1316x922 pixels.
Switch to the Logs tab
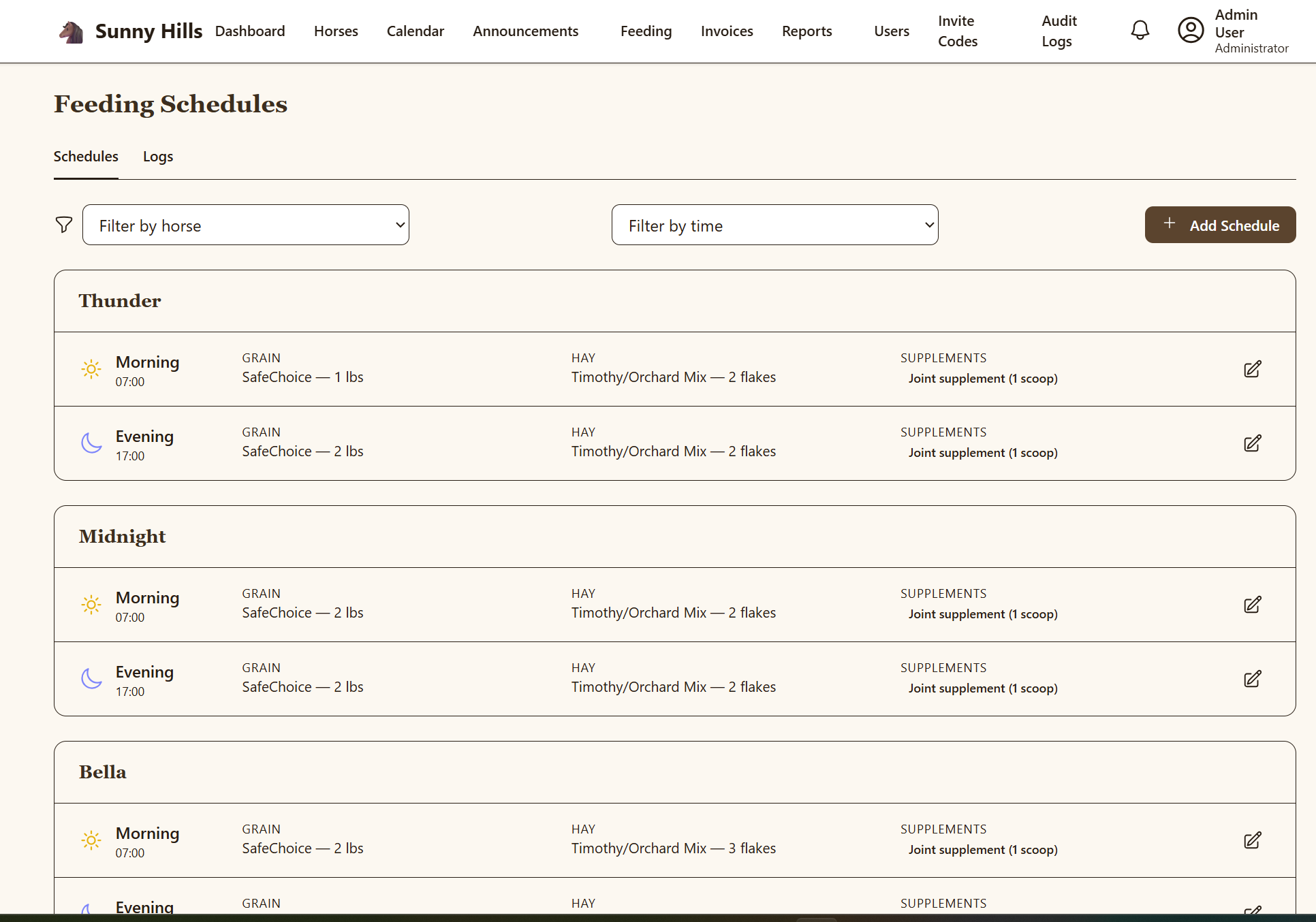click(158, 157)
